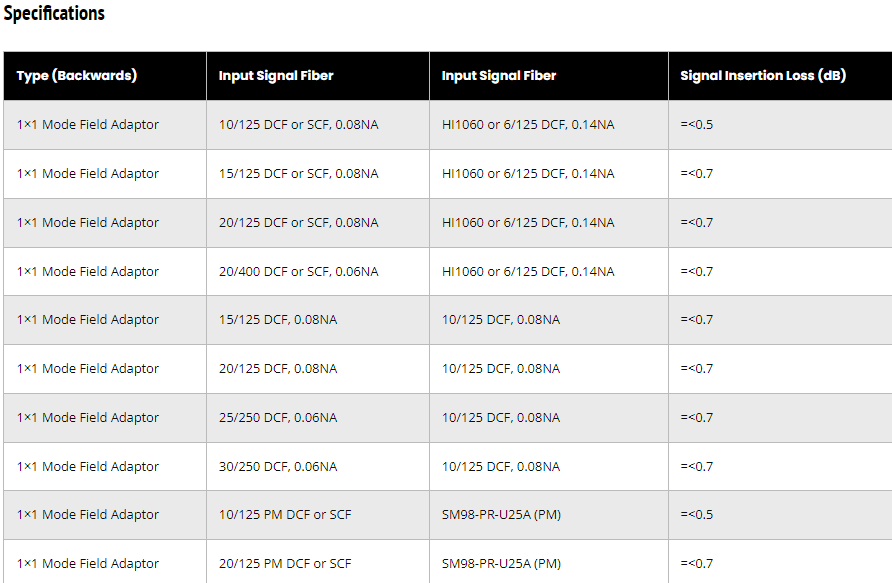Click the 15/125 DCF, 0.08NA input fiber cell
This screenshot has width=892, height=583.
pos(278,320)
